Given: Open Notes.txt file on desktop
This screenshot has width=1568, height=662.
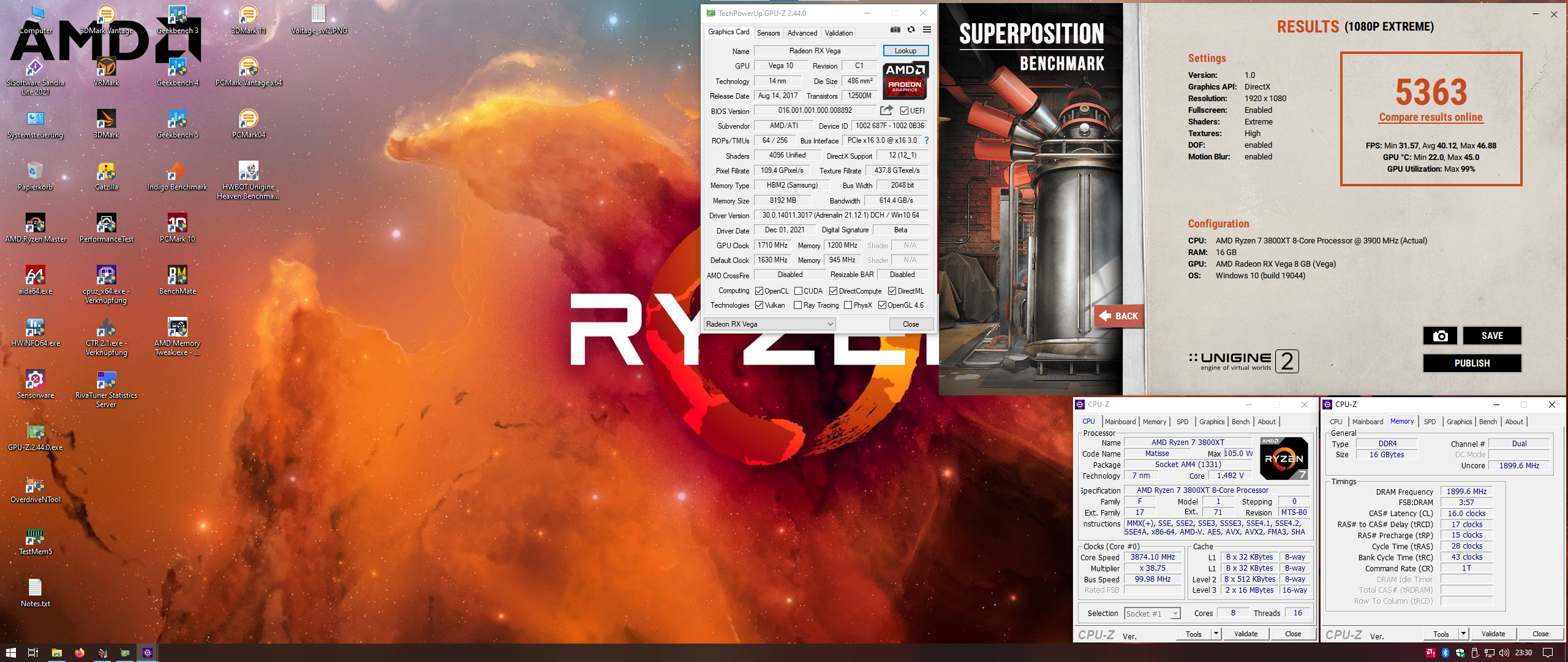Looking at the screenshot, I should tap(36, 593).
